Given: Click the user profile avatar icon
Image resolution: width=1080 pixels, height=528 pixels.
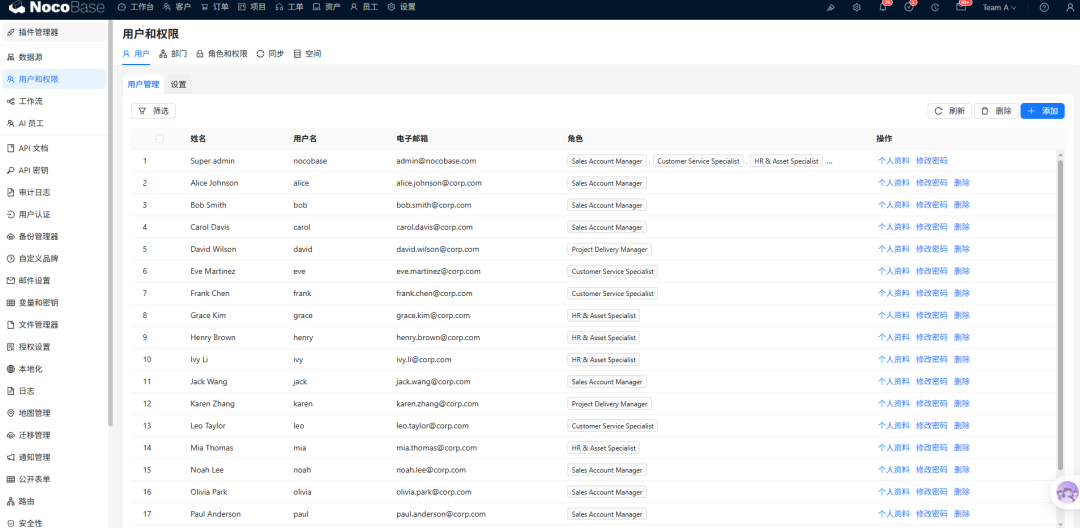Looking at the screenshot, I should (x=1070, y=8).
